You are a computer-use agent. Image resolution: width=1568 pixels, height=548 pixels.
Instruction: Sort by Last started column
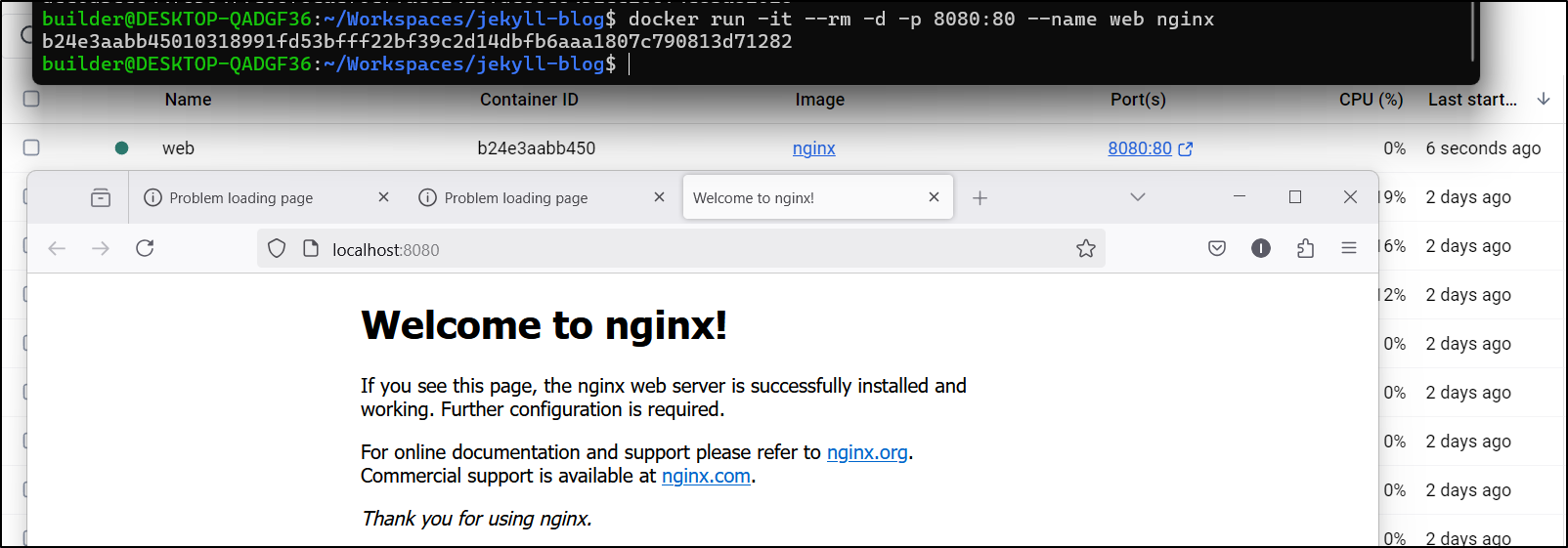pos(1472,100)
